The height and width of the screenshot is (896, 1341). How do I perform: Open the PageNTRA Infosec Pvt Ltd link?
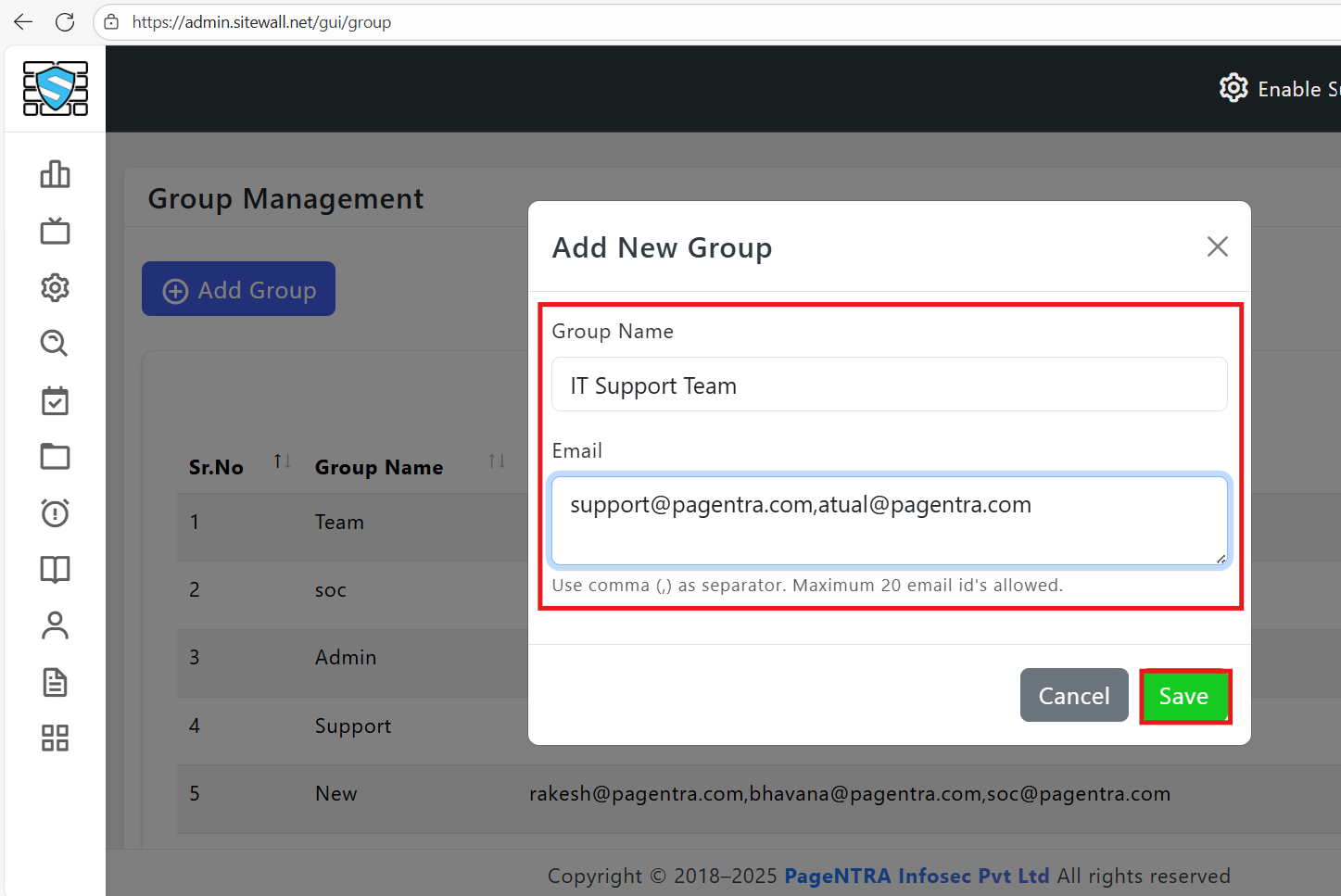916,876
